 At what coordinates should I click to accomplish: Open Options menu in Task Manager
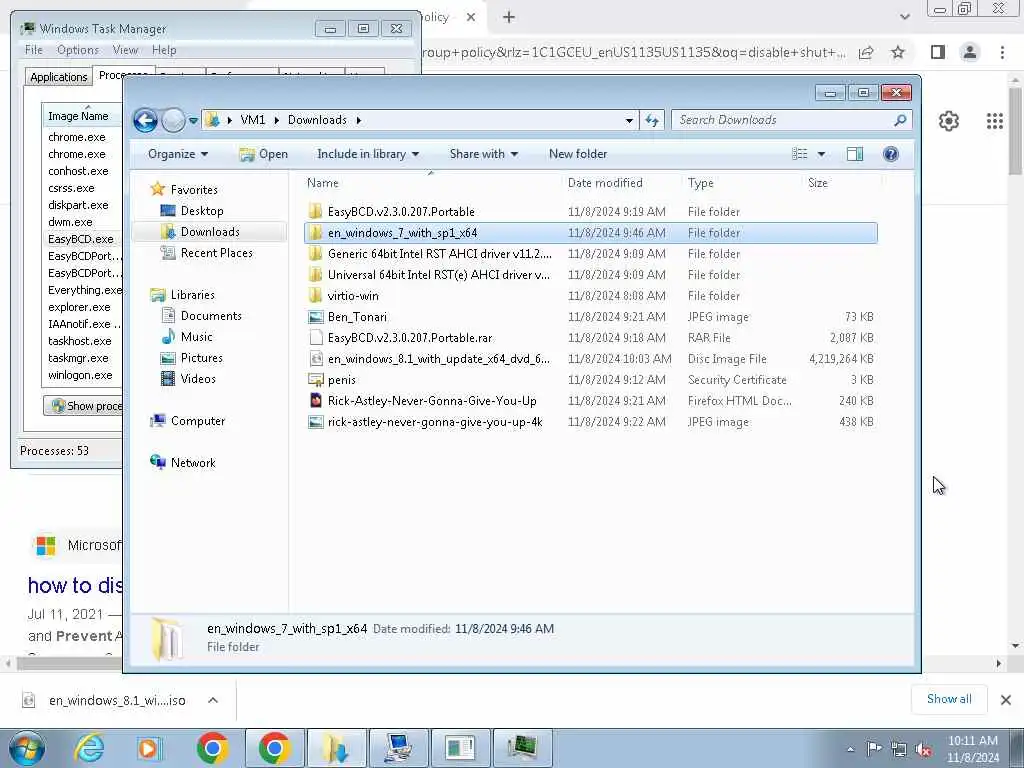(78, 50)
